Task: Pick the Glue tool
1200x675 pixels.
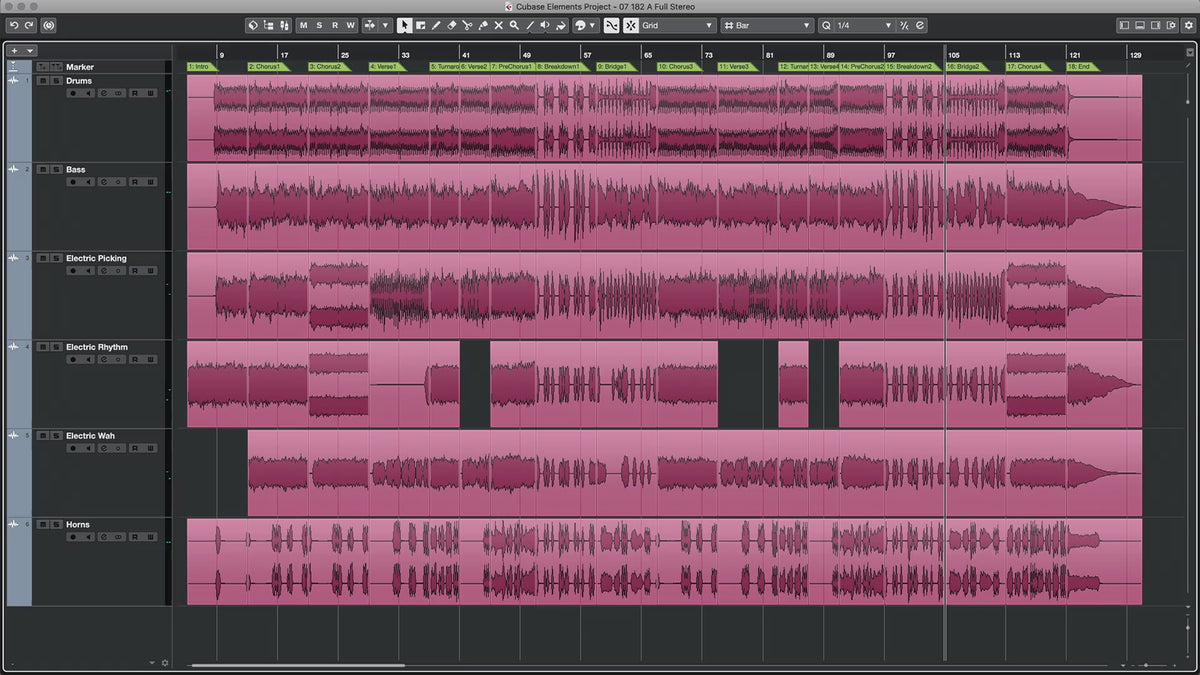Action: [482, 25]
